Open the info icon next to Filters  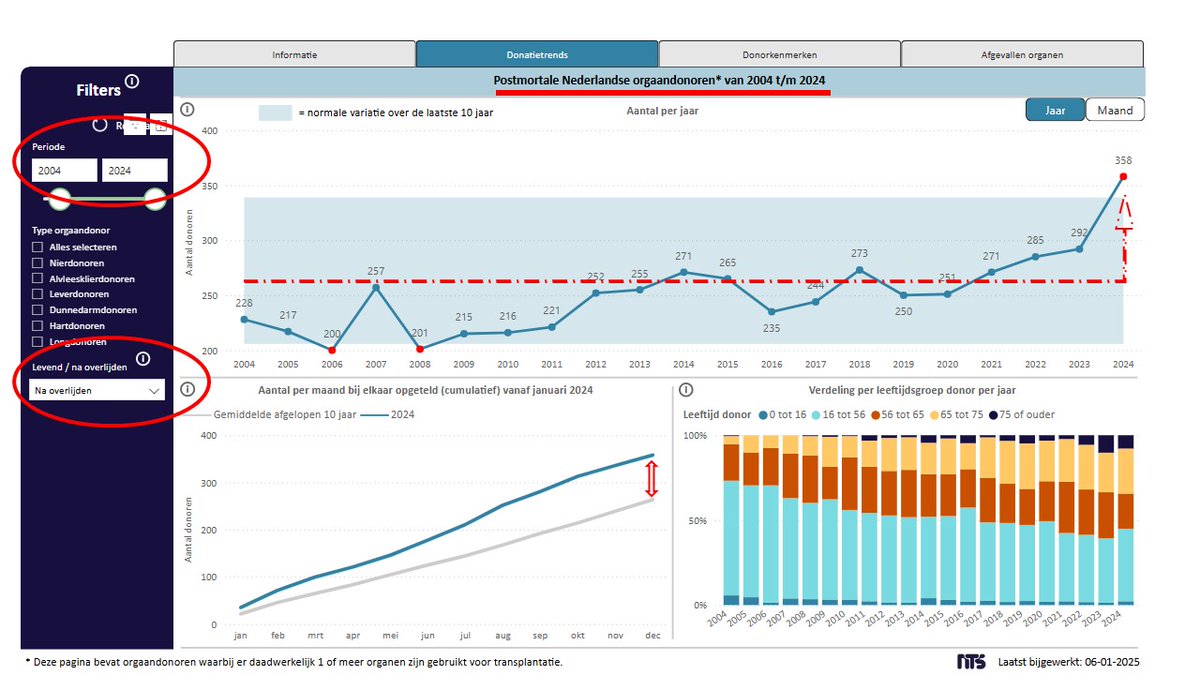click(x=132, y=82)
